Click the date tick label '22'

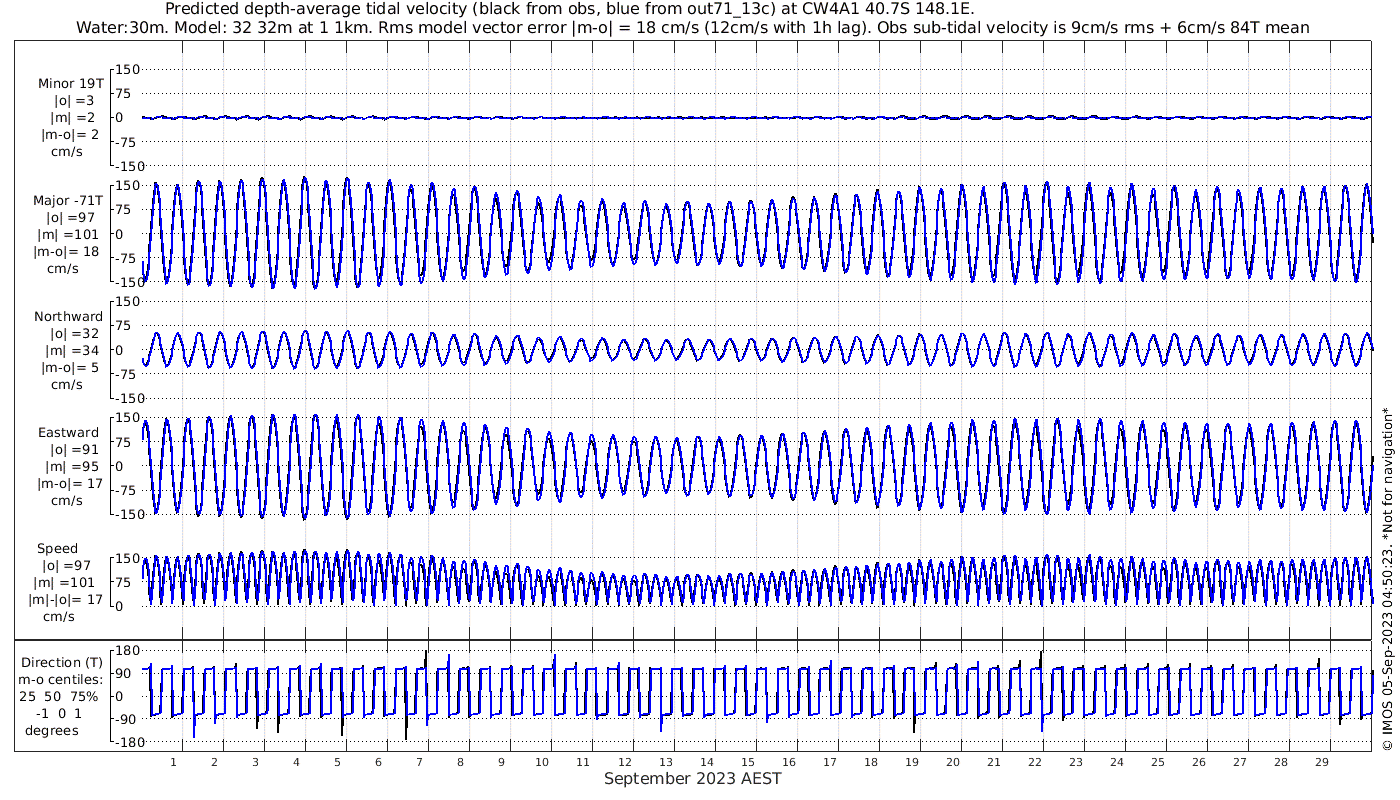pos(1034,762)
